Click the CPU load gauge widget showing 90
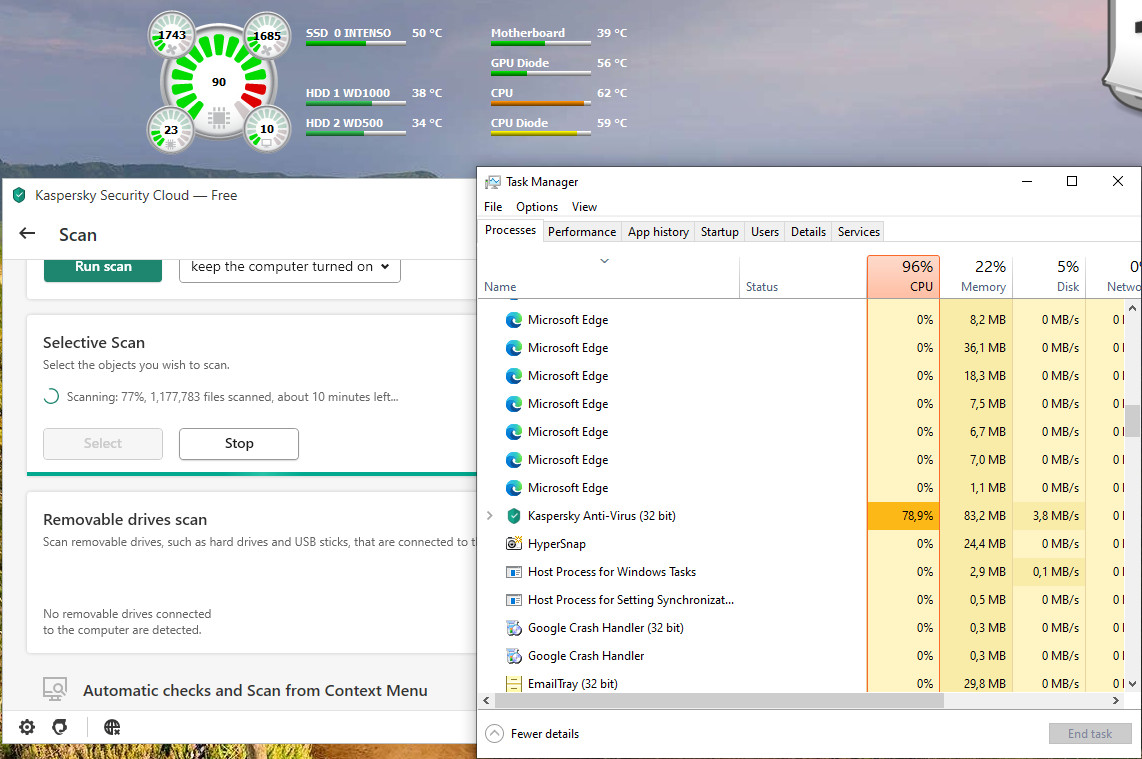Image resolution: width=1142 pixels, height=759 pixels. coord(218,82)
